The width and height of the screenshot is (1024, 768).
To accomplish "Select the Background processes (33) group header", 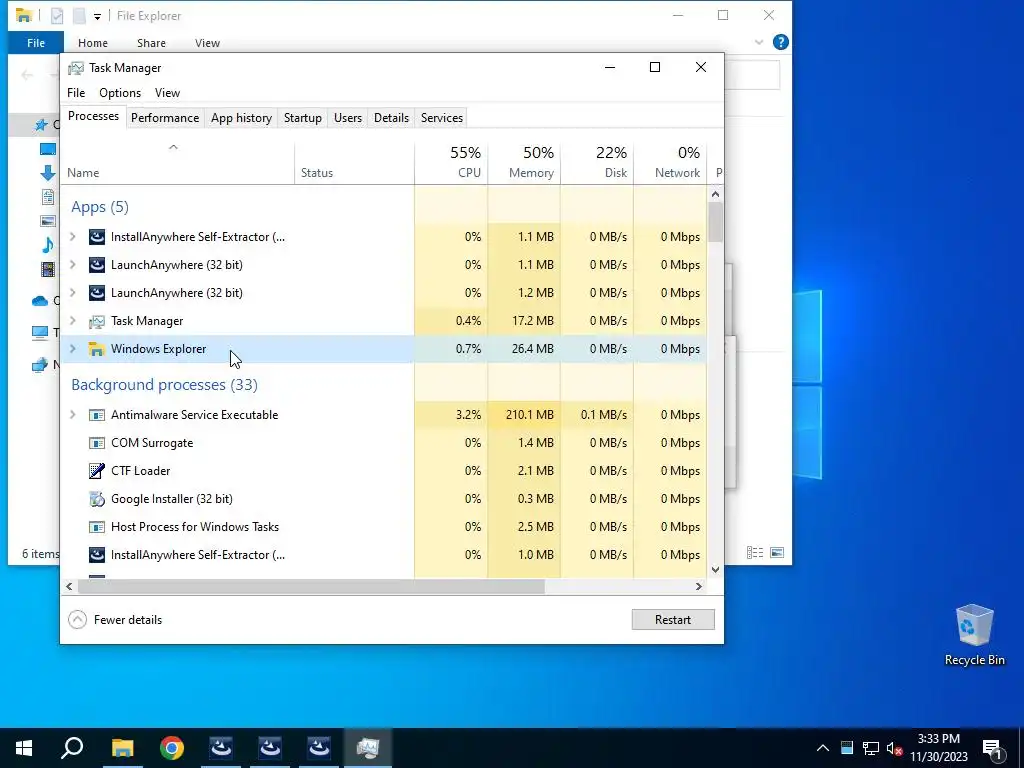I will (165, 385).
